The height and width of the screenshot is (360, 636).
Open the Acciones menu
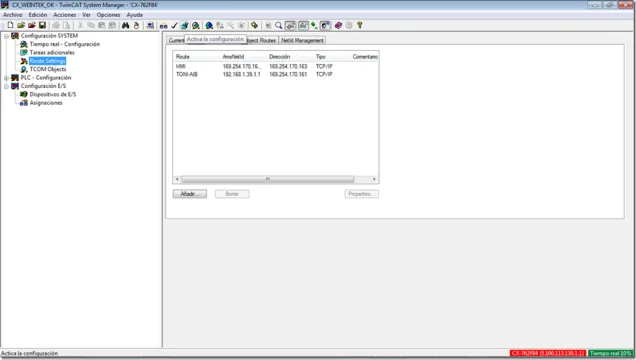(x=64, y=15)
